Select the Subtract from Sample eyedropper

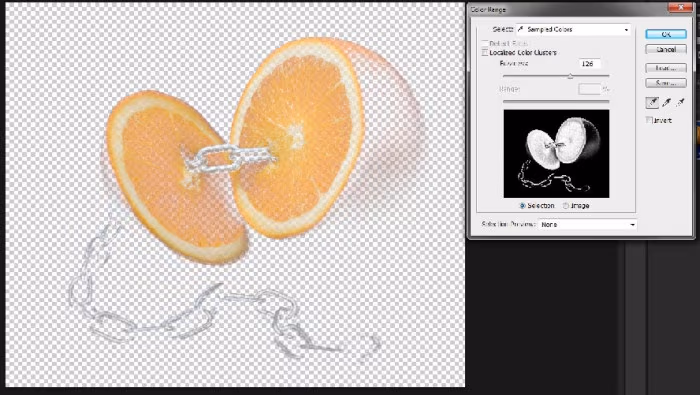pyautogui.click(x=680, y=103)
